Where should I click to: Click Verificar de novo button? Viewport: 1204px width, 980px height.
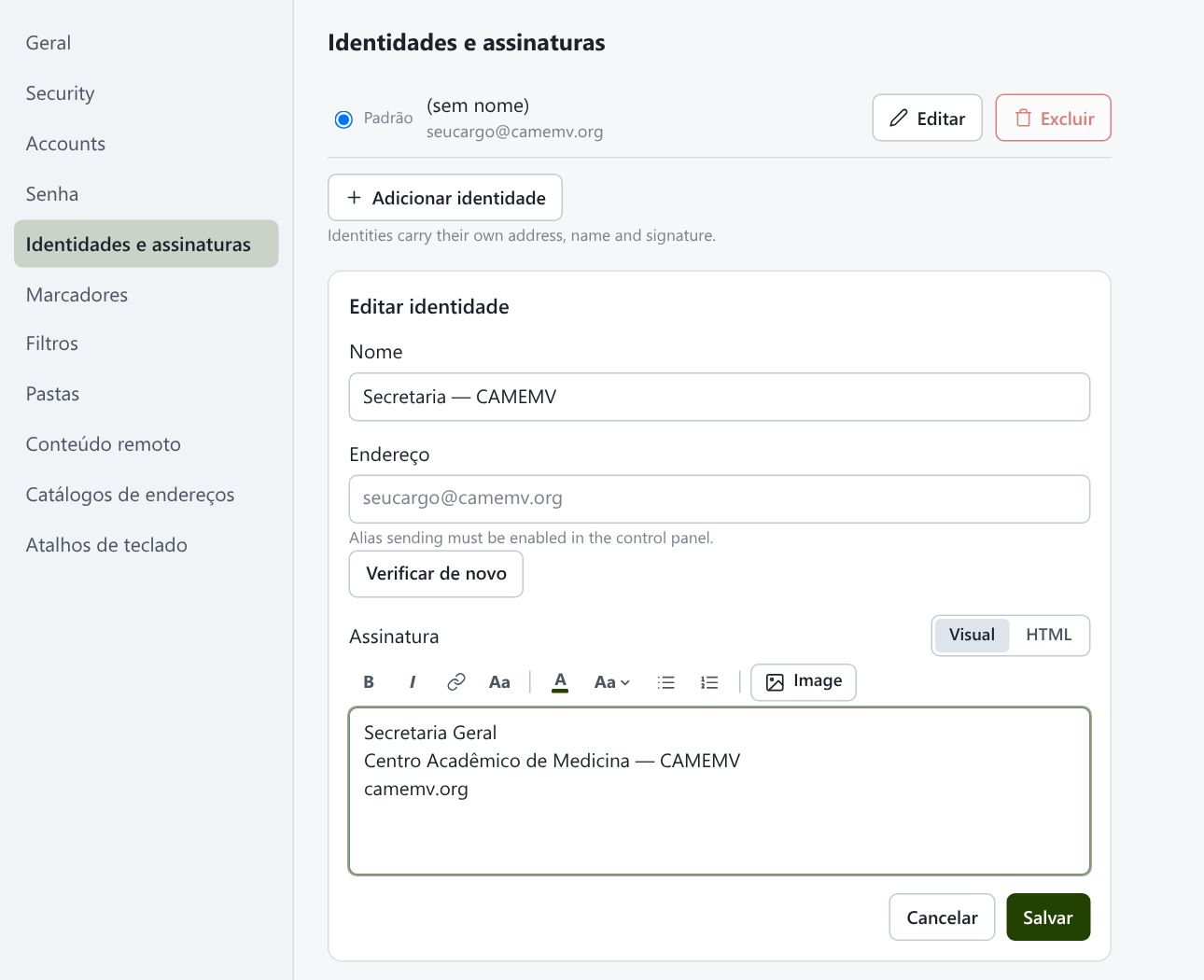pyautogui.click(x=436, y=574)
